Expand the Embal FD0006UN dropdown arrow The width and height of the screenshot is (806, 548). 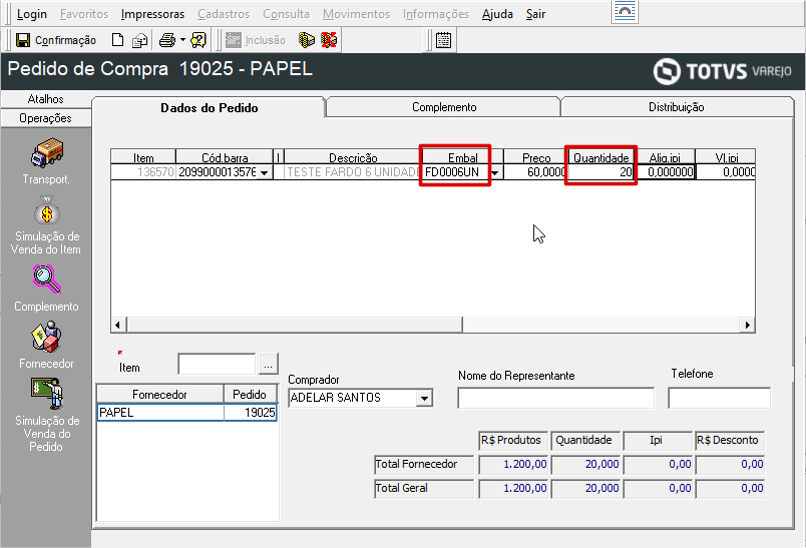[494, 172]
